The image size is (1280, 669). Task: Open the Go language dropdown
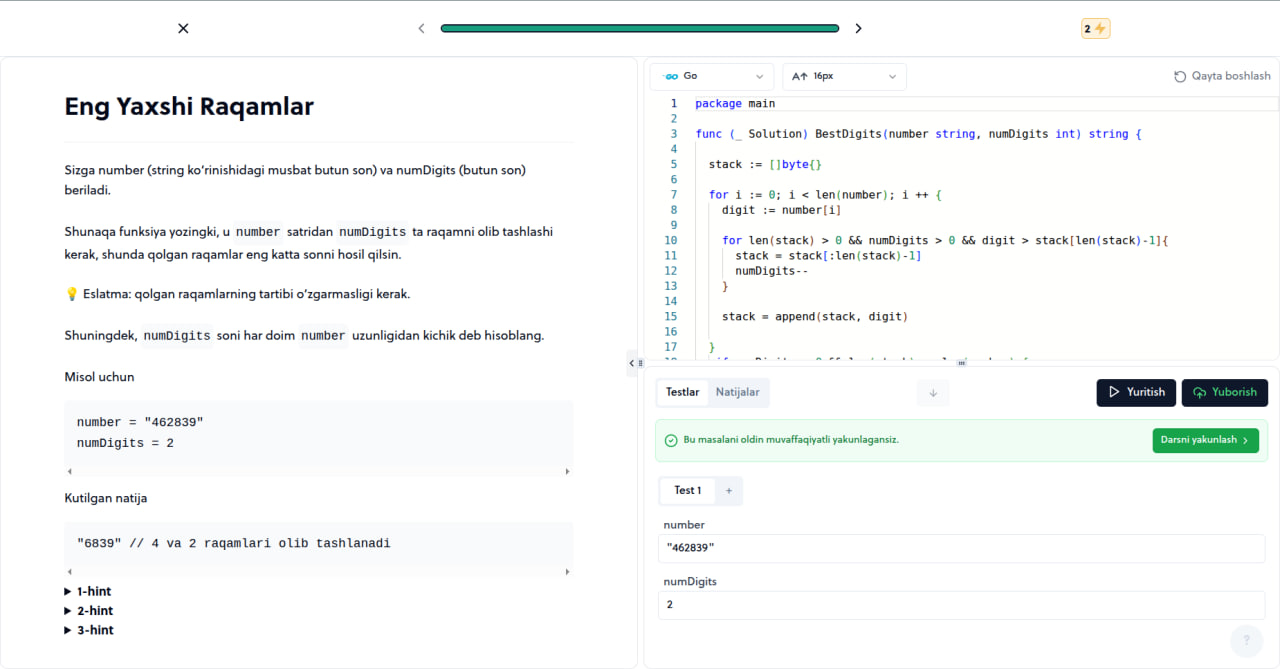pos(712,76)
